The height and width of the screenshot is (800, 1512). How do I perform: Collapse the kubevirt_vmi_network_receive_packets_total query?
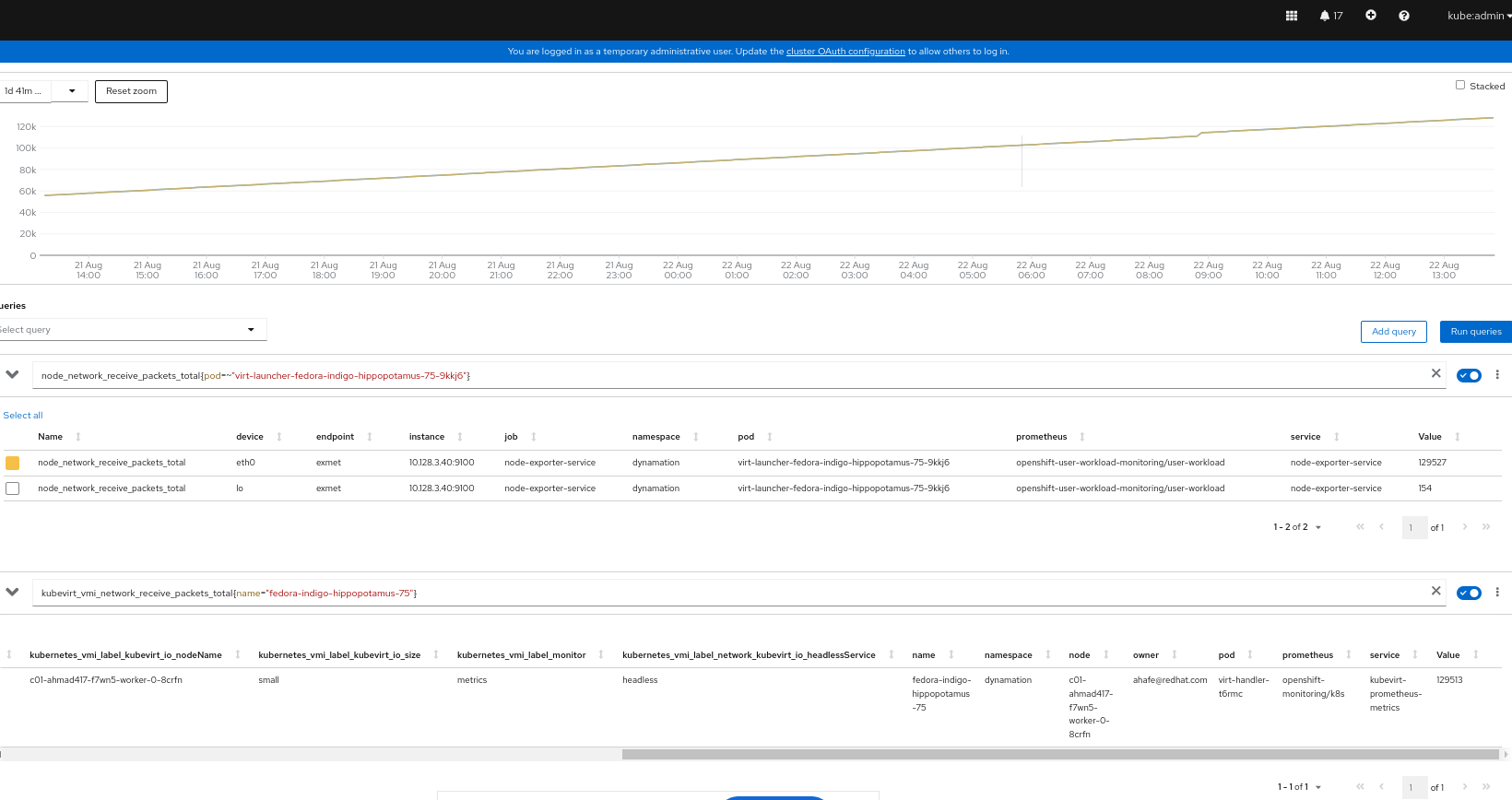click(12, 592)
